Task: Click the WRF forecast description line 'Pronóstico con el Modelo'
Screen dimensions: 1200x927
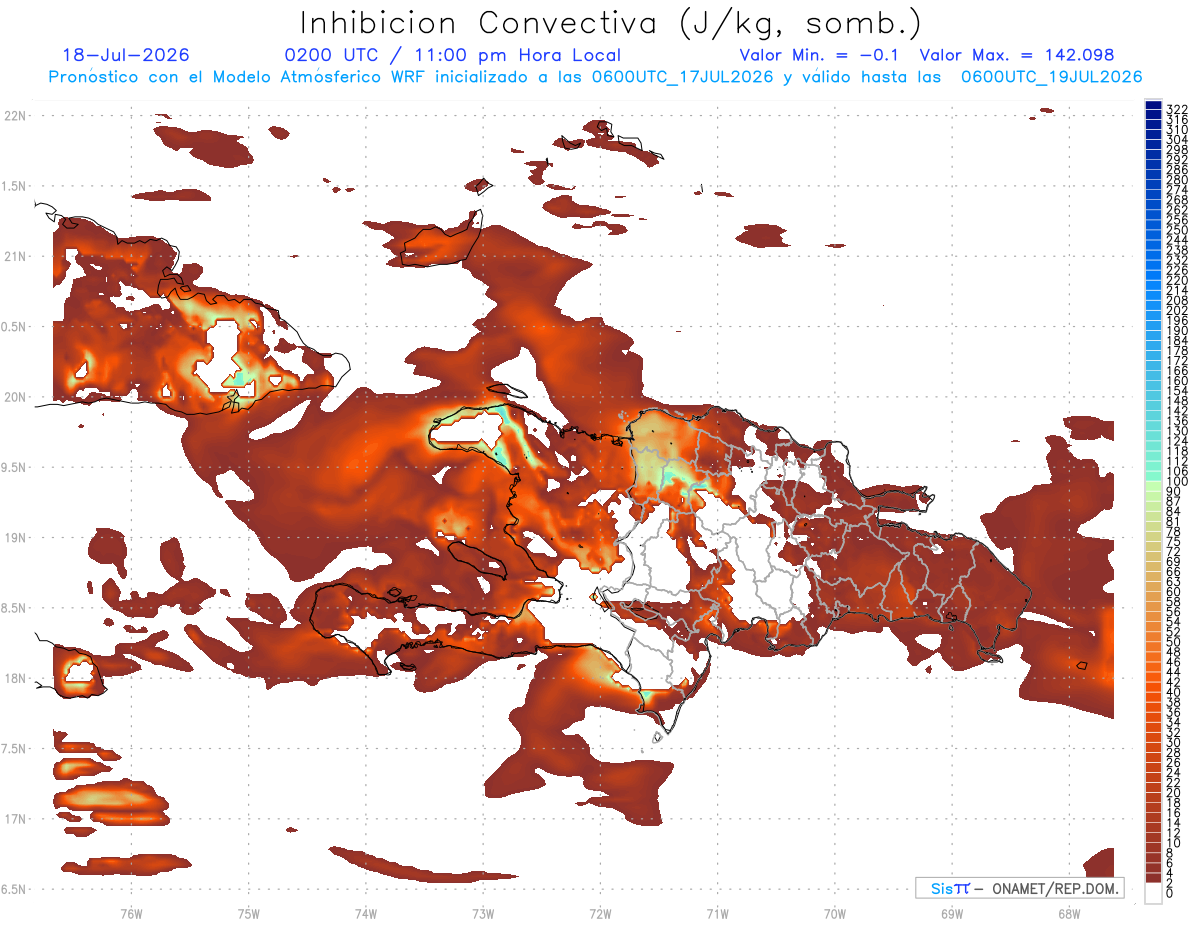Action: [x=595, y=77]
